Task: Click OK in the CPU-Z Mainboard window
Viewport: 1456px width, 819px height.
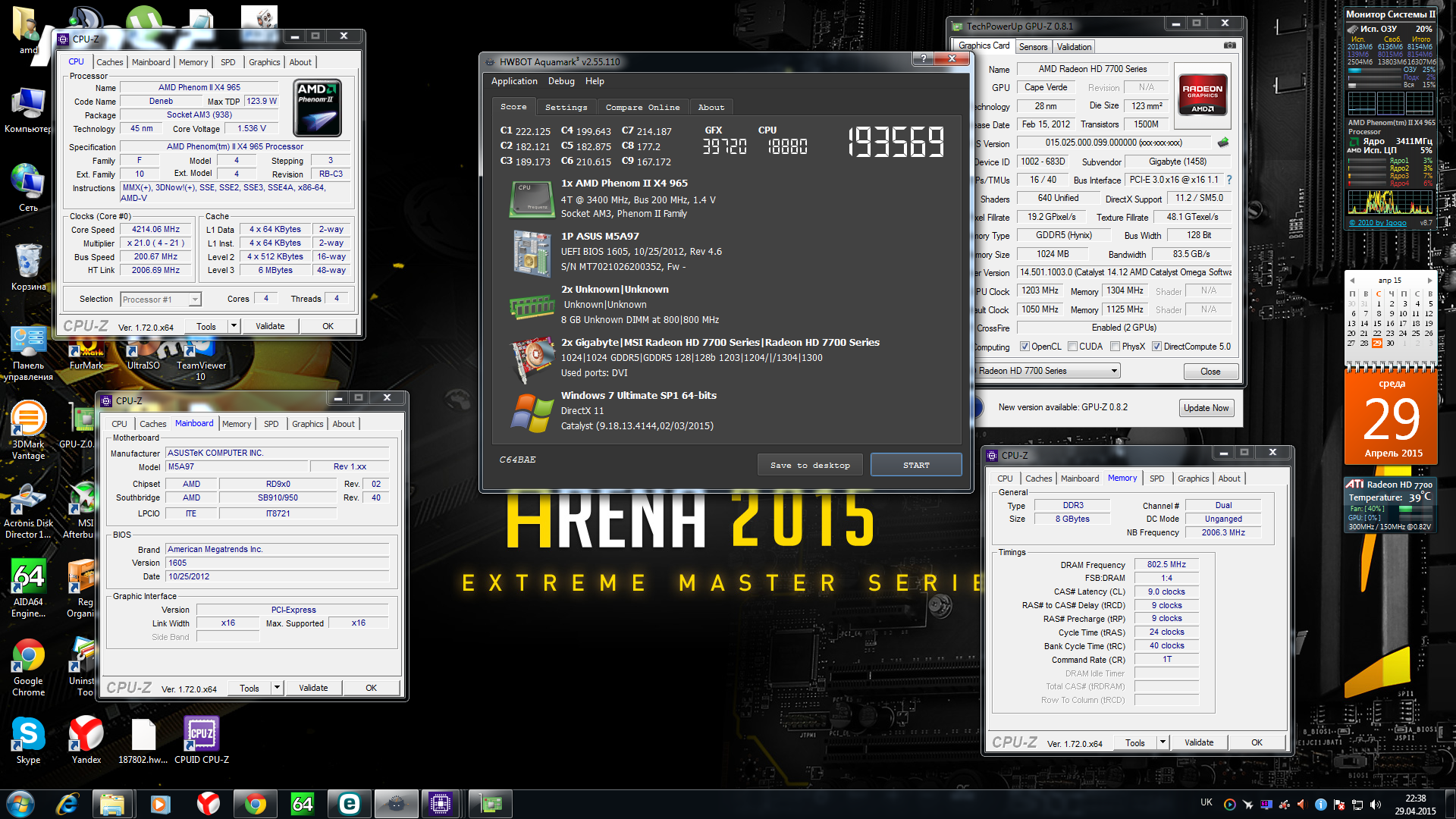Action: [x=371, y=688]
